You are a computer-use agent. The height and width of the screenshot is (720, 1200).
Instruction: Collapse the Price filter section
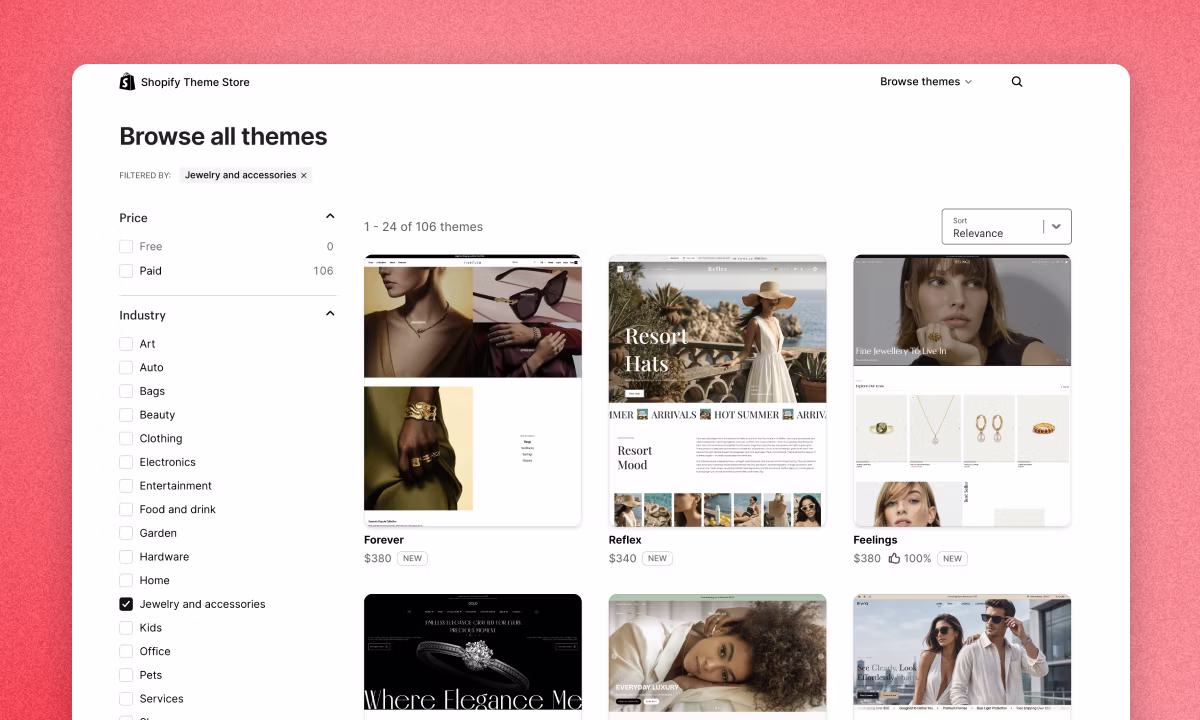tap(330, 217)
